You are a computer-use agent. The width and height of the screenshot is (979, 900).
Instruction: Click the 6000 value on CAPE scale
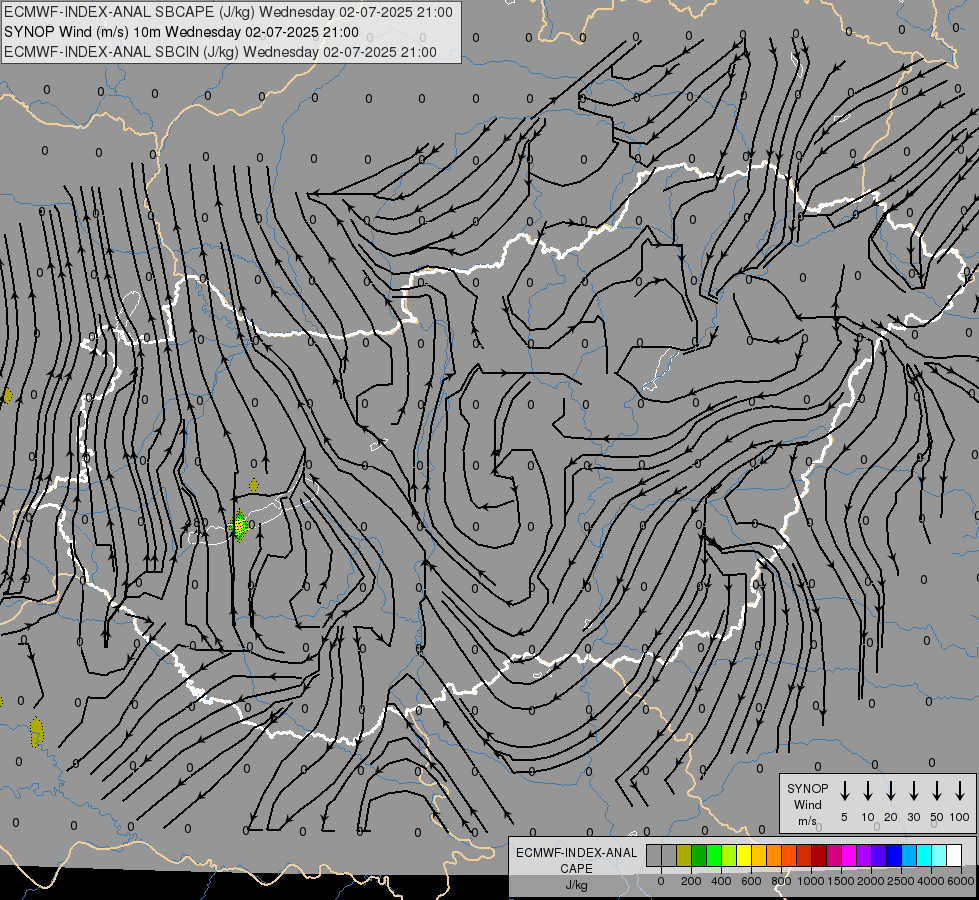point(961,881)
